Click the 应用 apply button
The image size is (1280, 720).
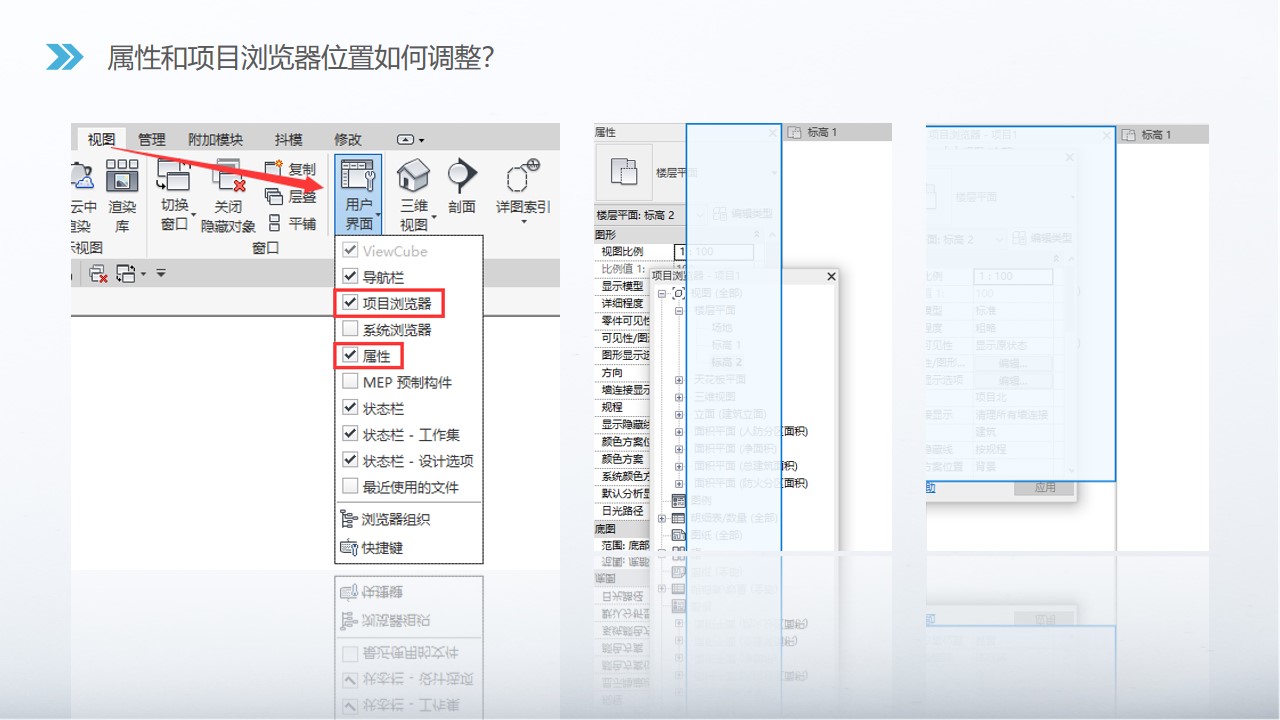[x=1045, y=488]
